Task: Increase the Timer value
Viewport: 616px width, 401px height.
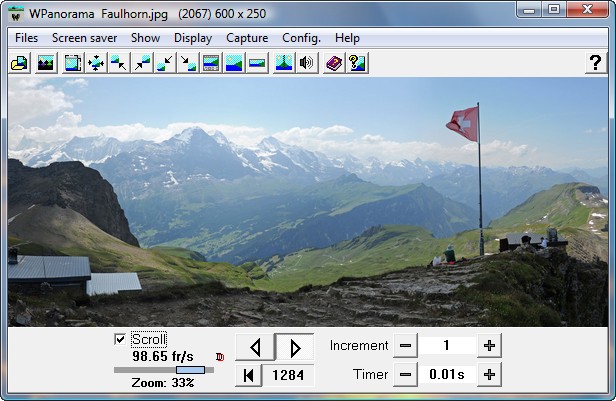Action: pos(489,375)
